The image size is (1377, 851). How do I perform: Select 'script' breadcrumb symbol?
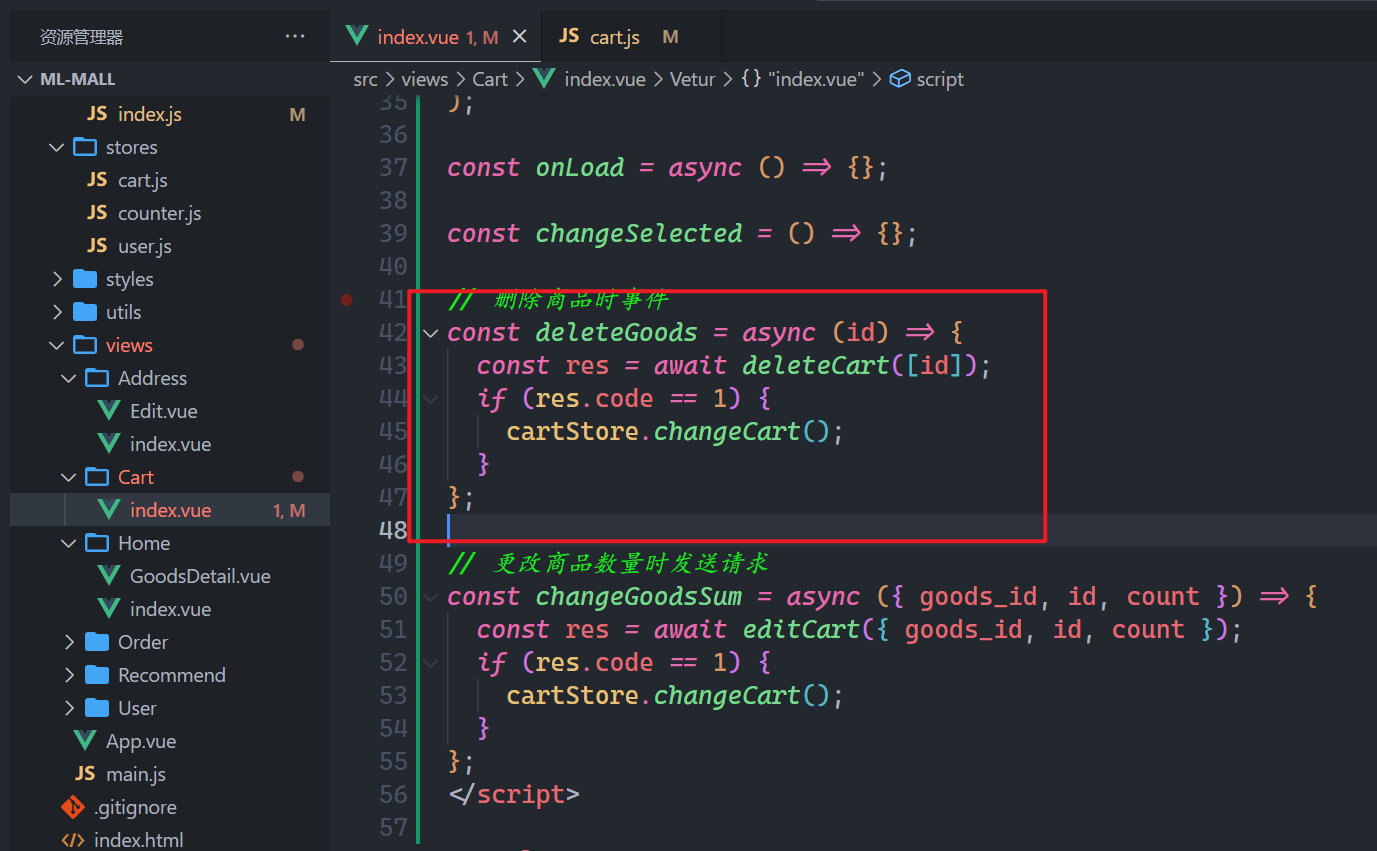pos(940,79)
